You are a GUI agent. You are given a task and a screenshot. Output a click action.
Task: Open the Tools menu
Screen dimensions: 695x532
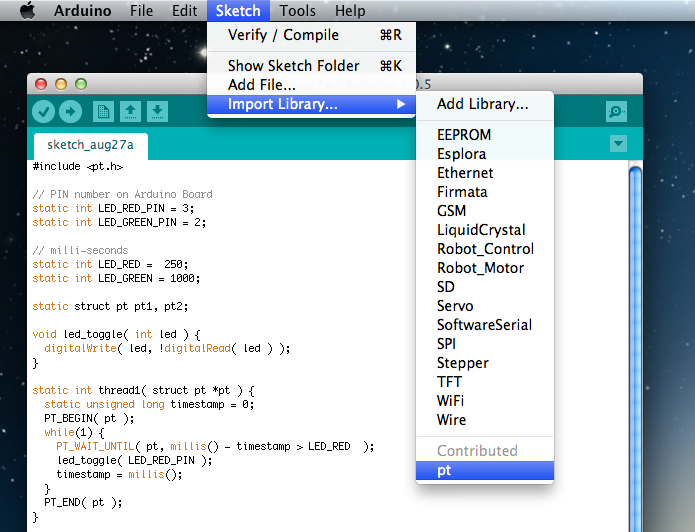pyautogui.click(x=297, y=10)
